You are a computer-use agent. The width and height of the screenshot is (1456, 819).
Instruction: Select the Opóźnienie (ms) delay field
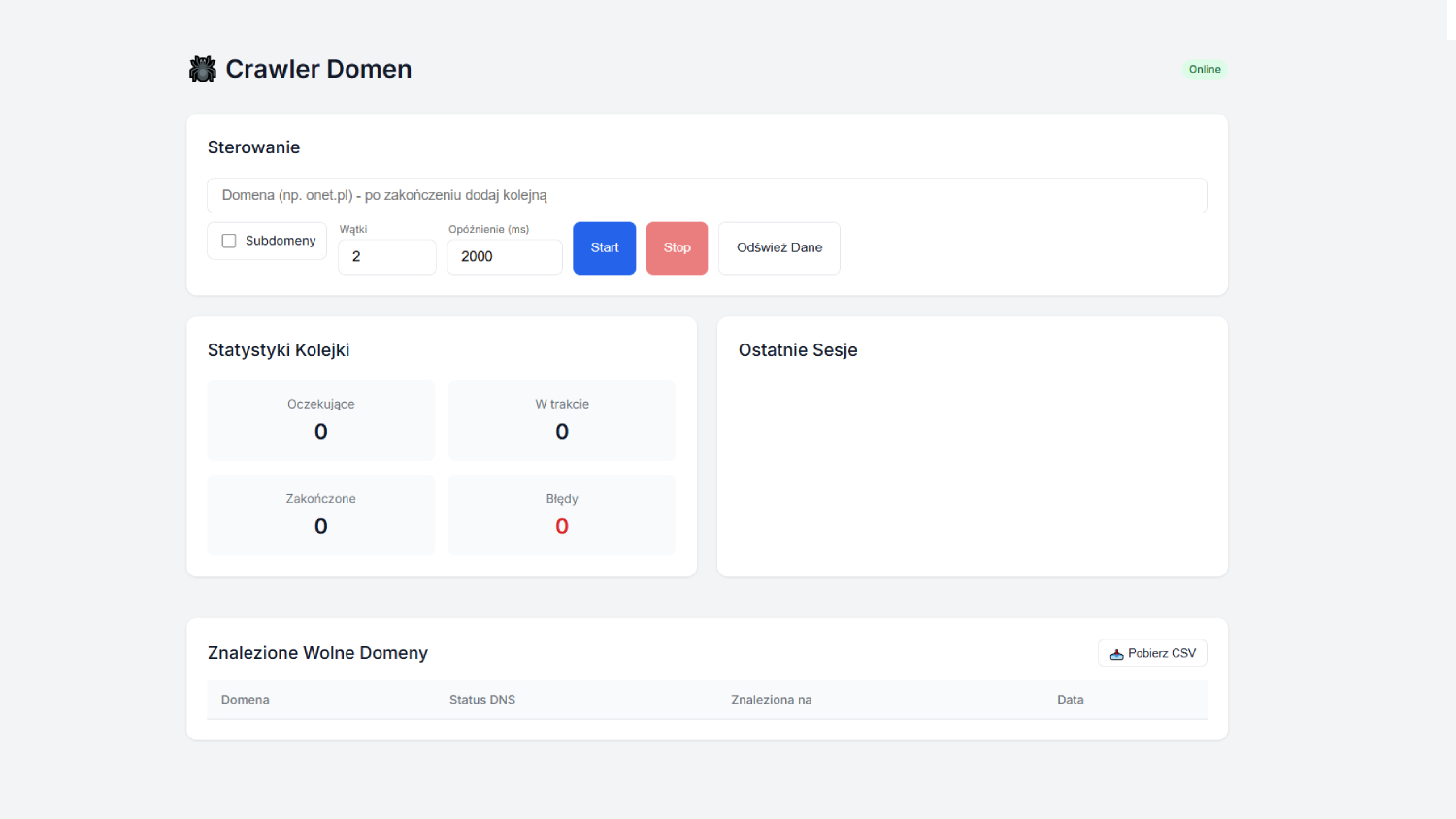[504, 256]
